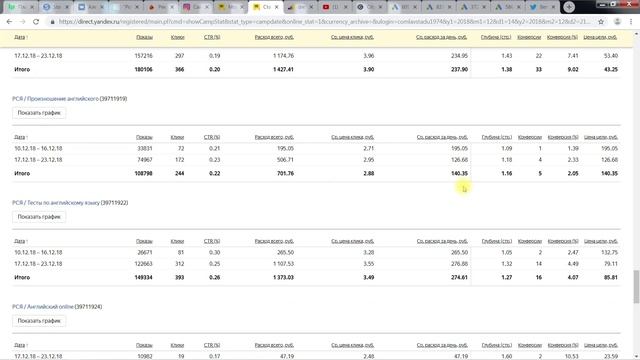Sort Тесты по английскому table by Конверсии
Screen dimensions: 640x360
pyautogui.click(x=530, y=241)
